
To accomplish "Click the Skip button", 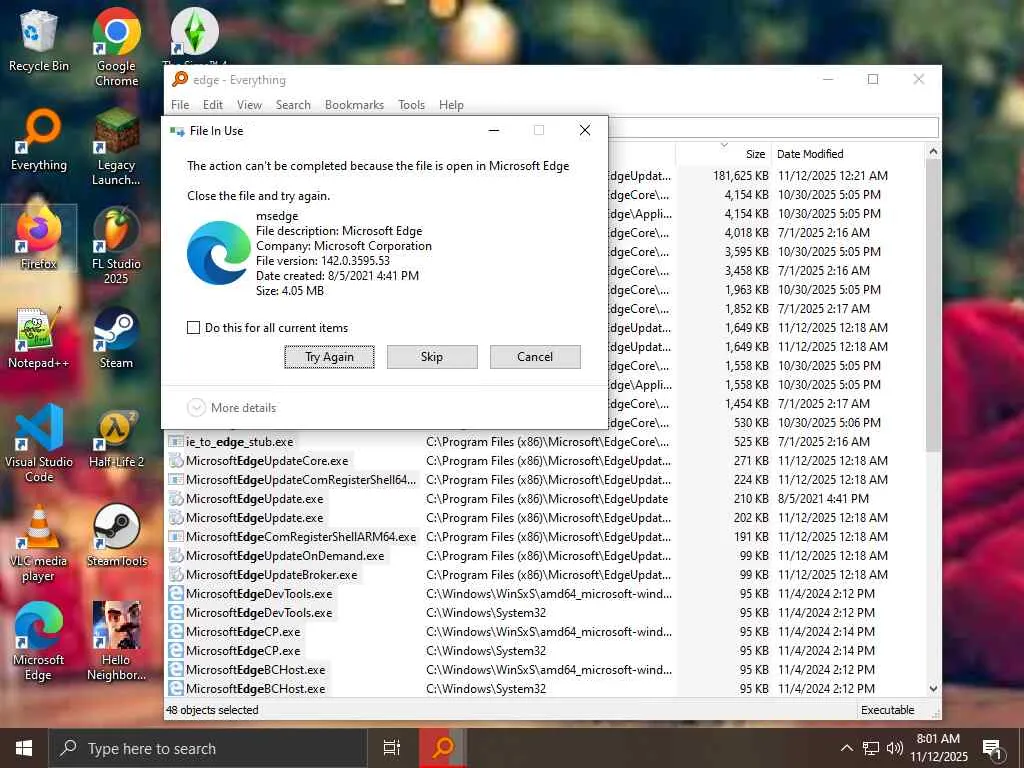I will pyautogui.click(x=432, y=357).
